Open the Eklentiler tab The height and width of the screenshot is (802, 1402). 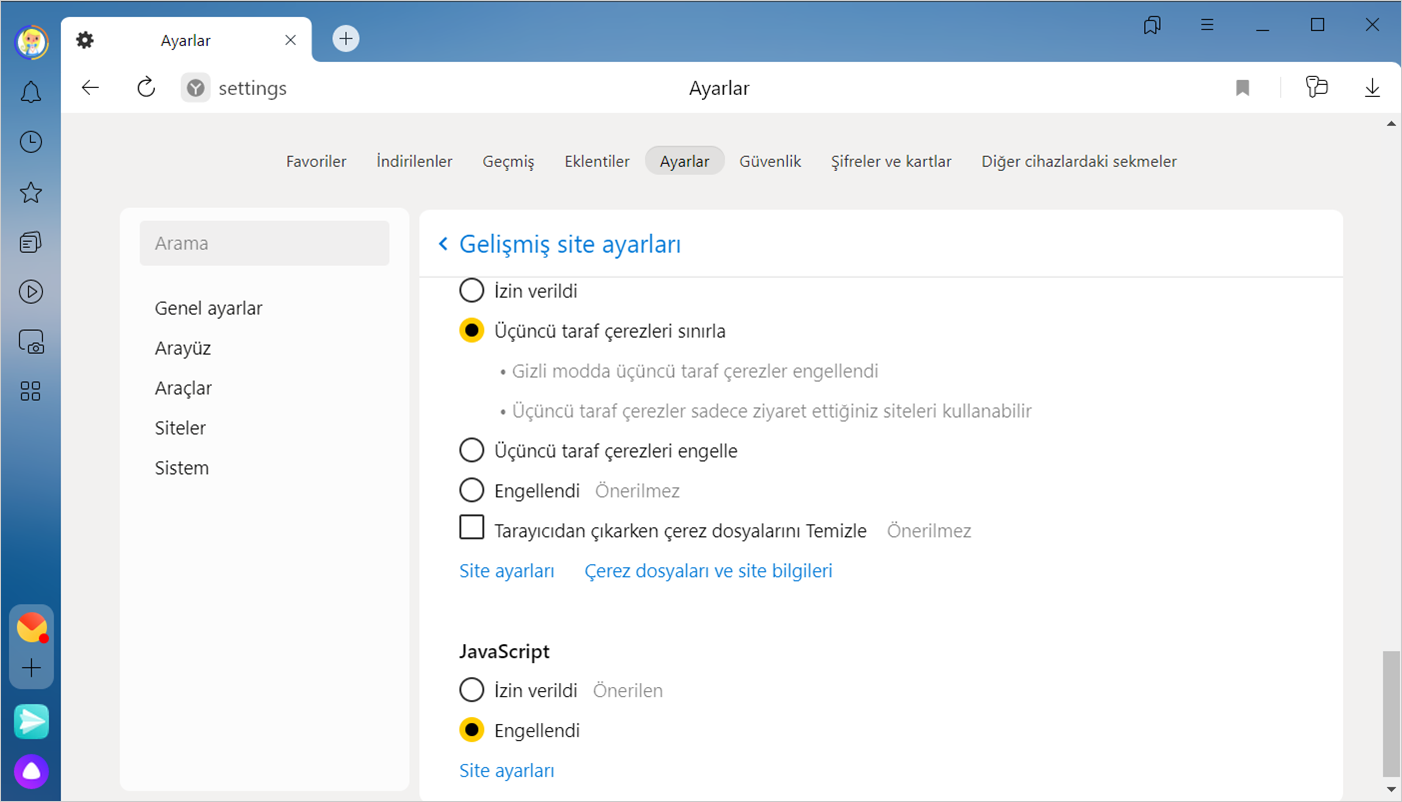click(x=597, y=161)
